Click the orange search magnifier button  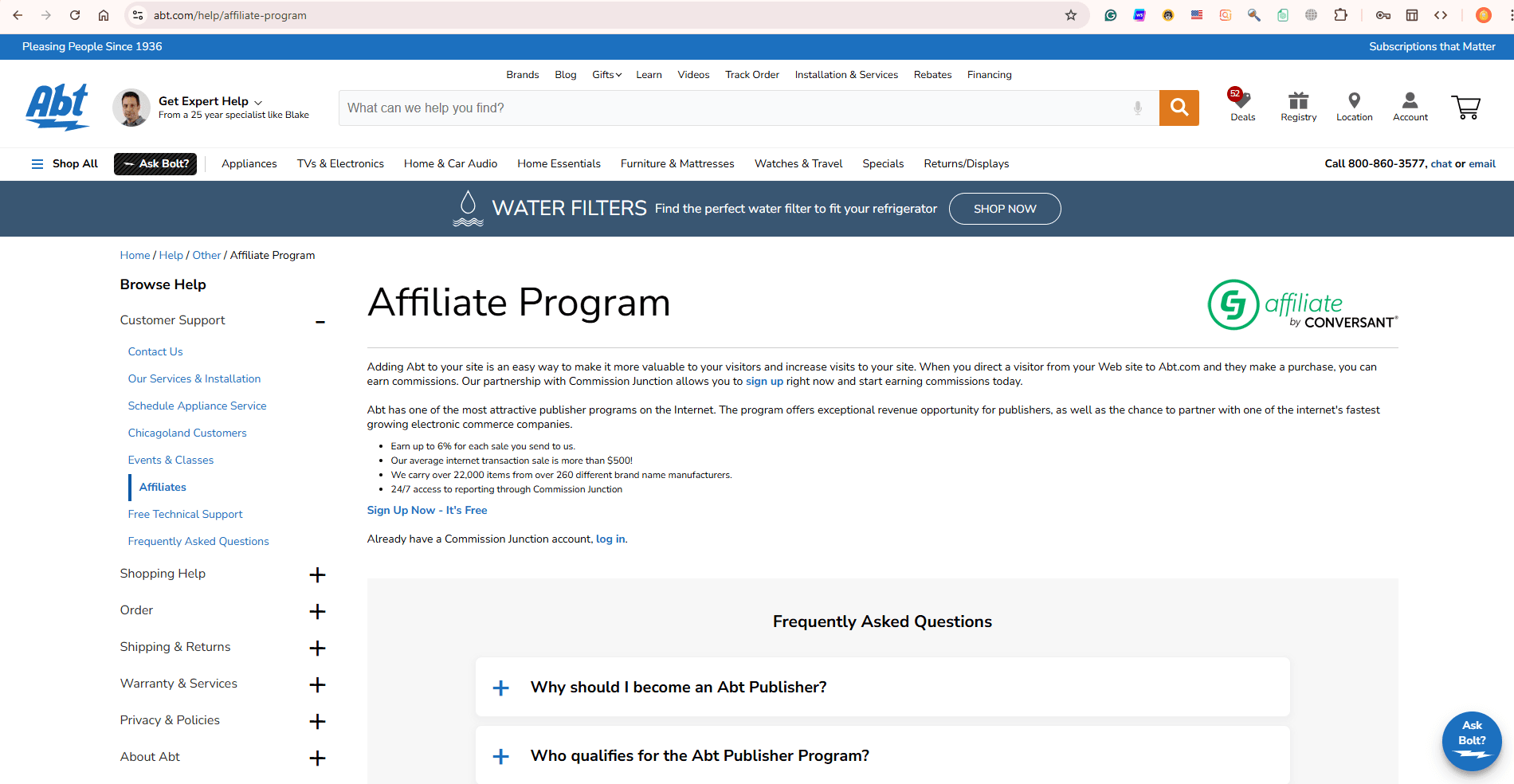click(x=1179, y=108)
